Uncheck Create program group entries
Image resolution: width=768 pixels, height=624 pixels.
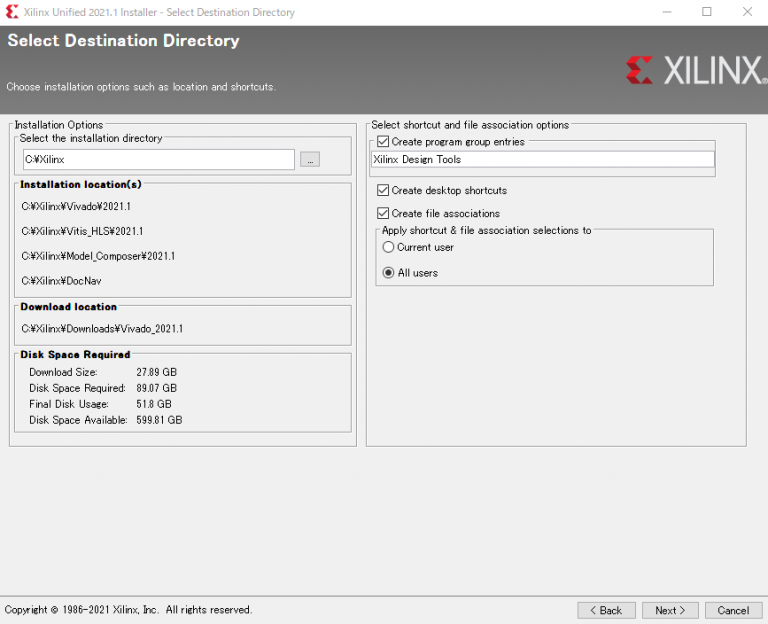tap(384, 142)
